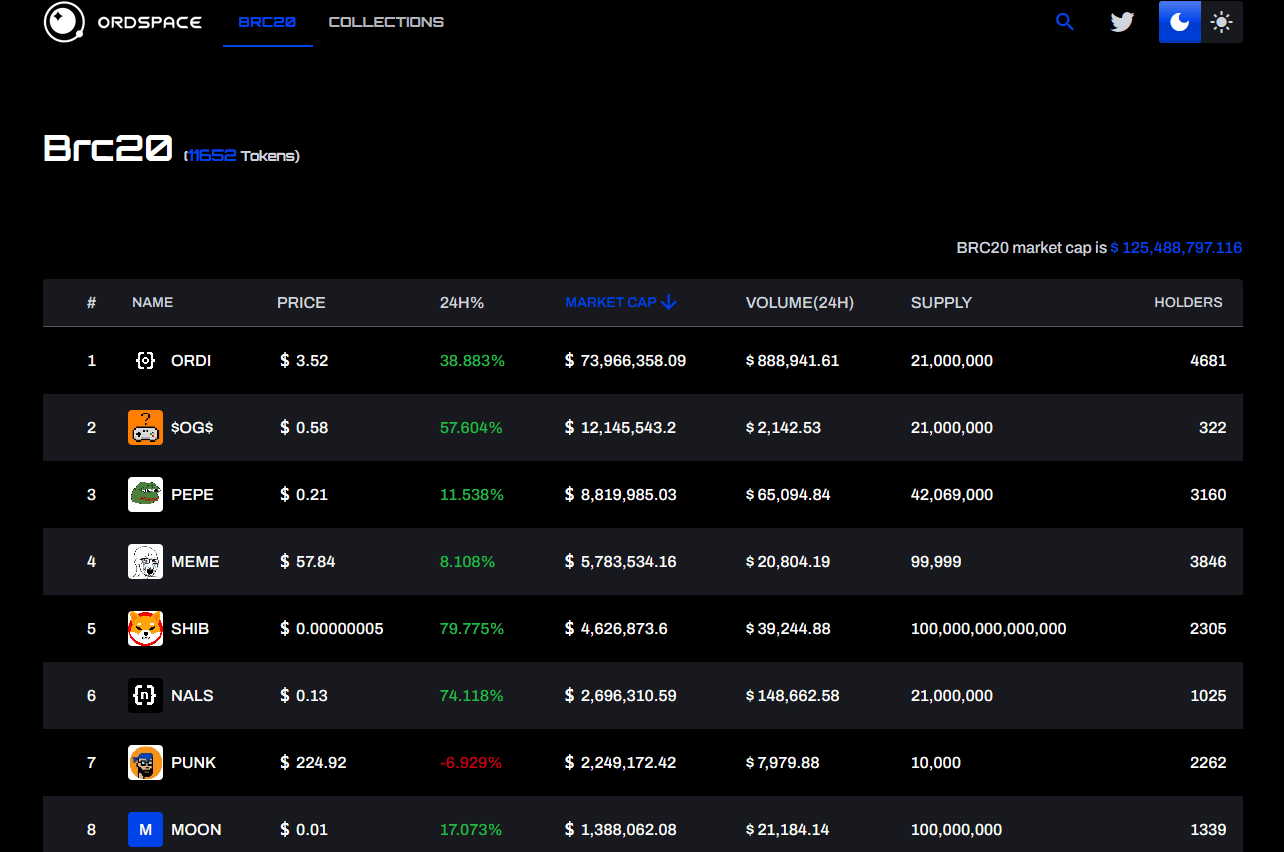Click the SHIB dog token icon

point(145,628)
